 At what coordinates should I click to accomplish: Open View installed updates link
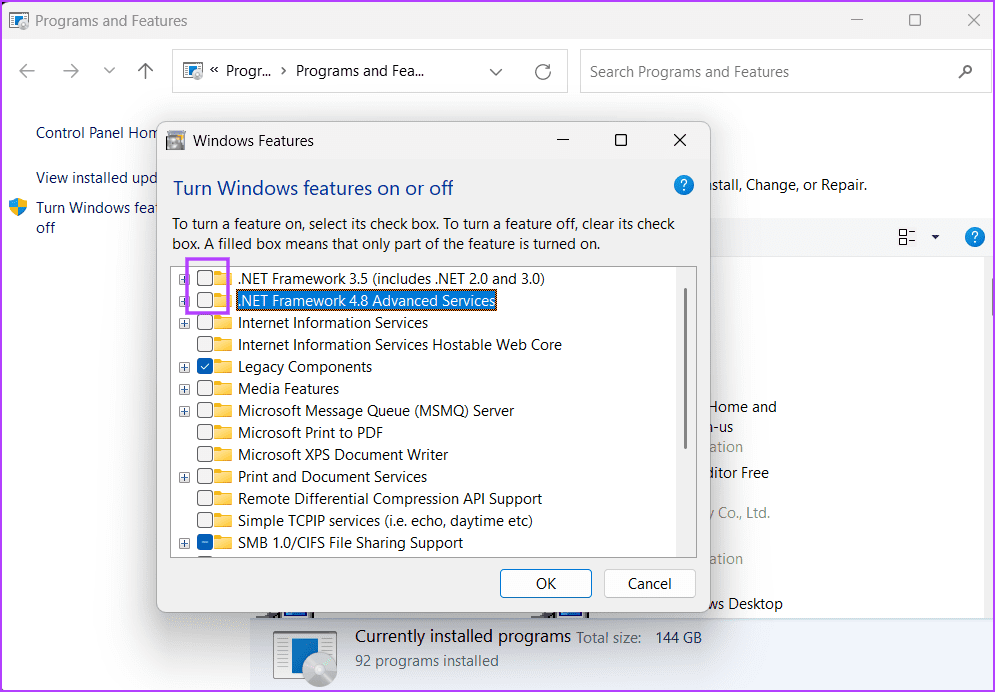tap(96, 178)
